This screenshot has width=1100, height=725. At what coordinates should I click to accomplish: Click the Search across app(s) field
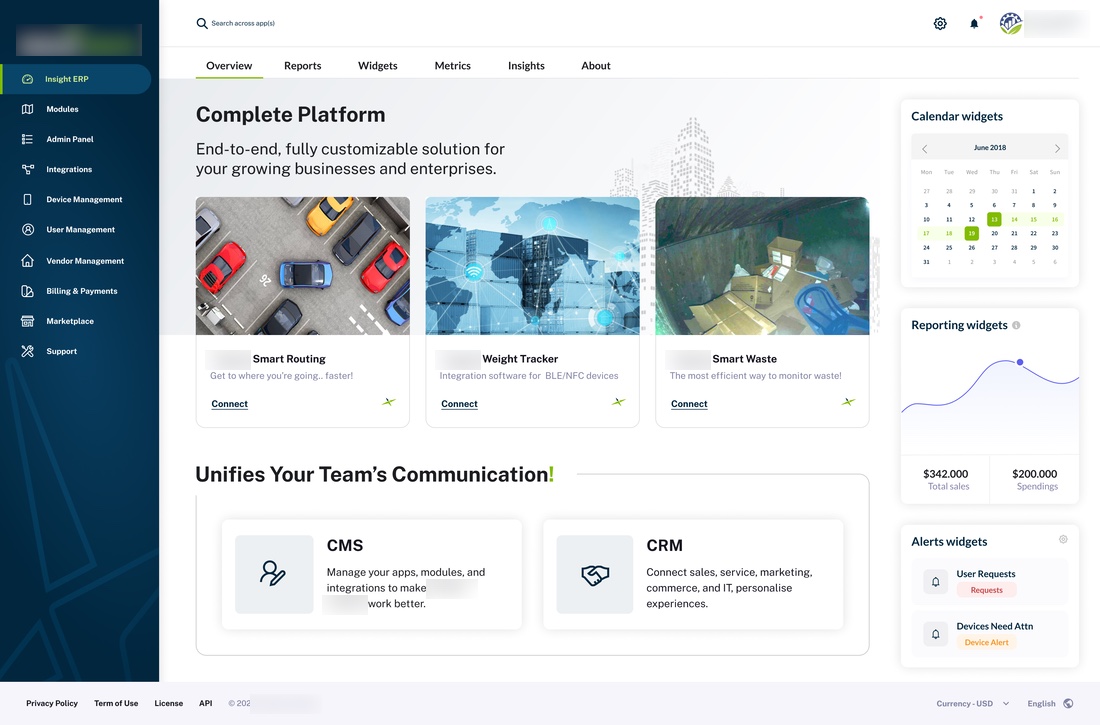(x=243, y=24)
